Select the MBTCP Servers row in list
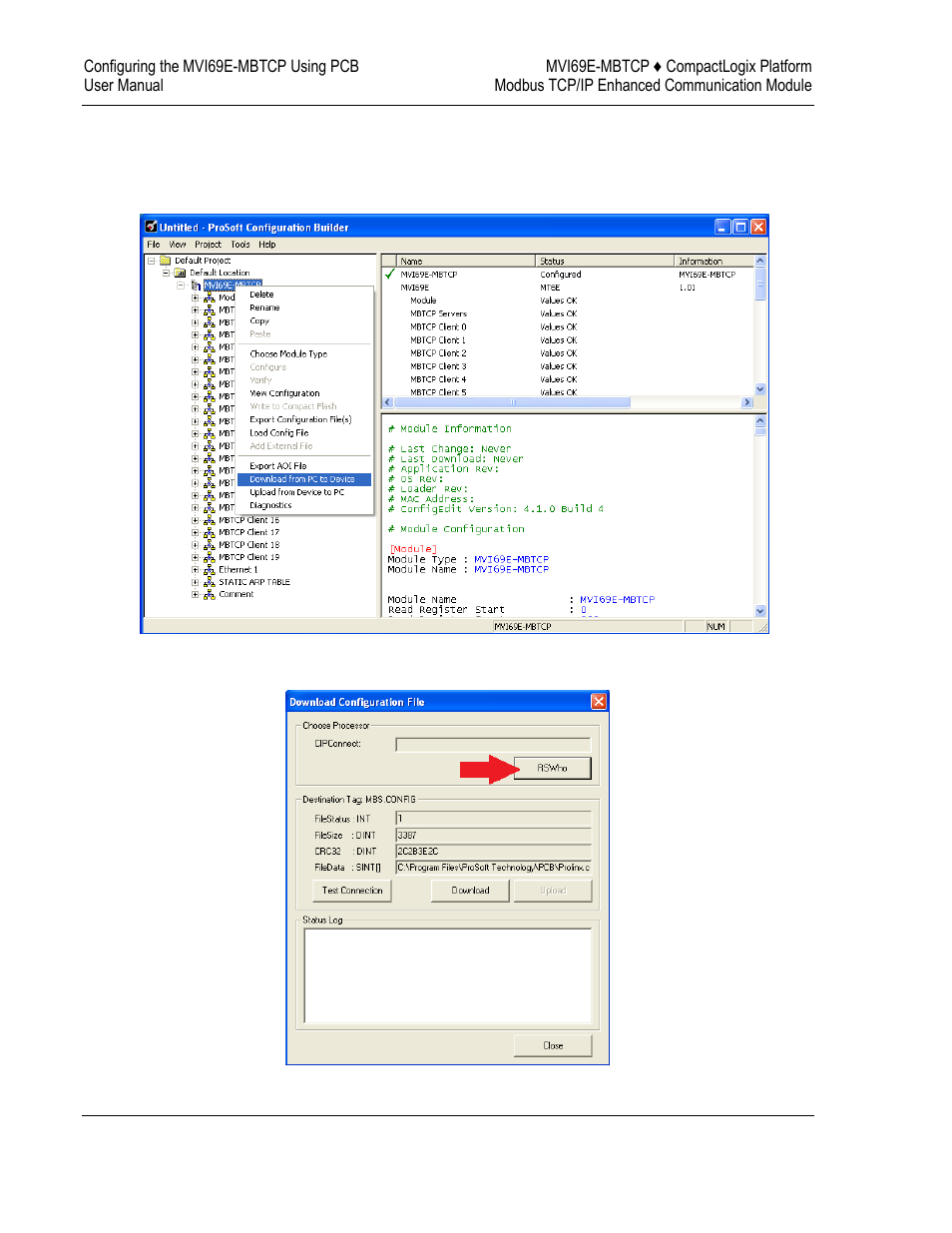This screenshot has height=1233, width=952. [x=567, y=313]
